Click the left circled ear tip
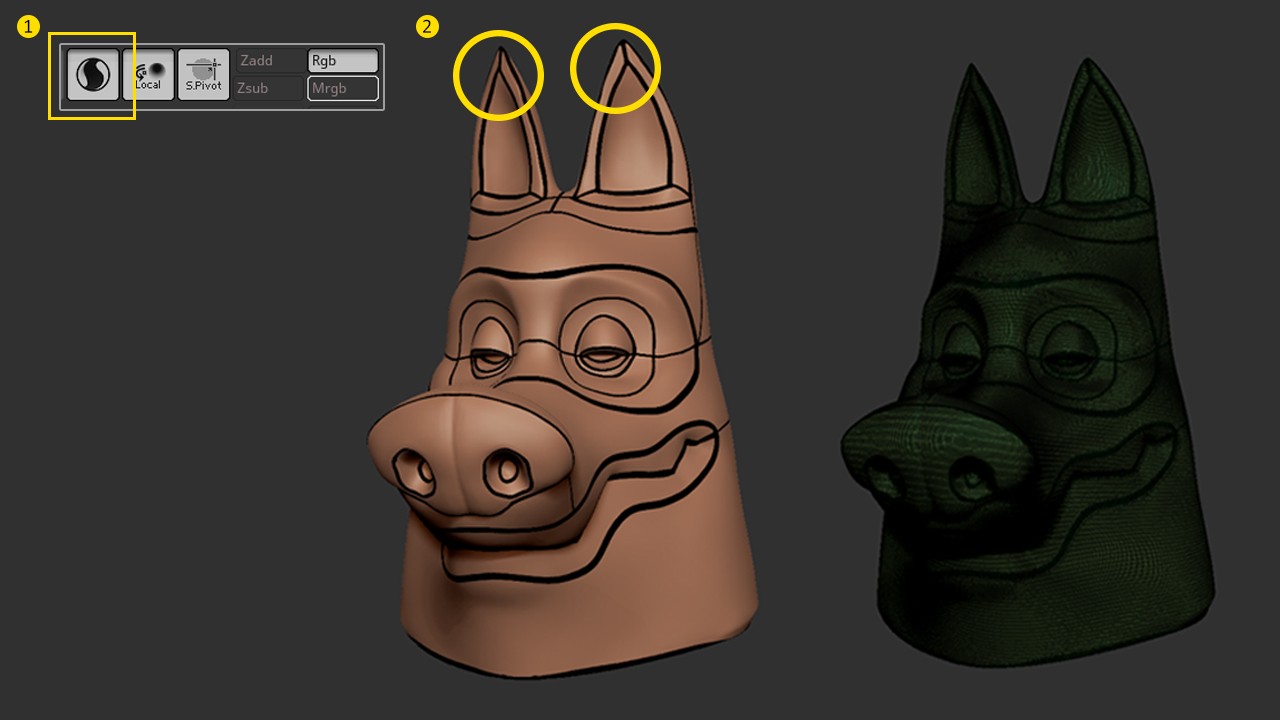This screenshot has width=1280, height=720. coord(498,75)
